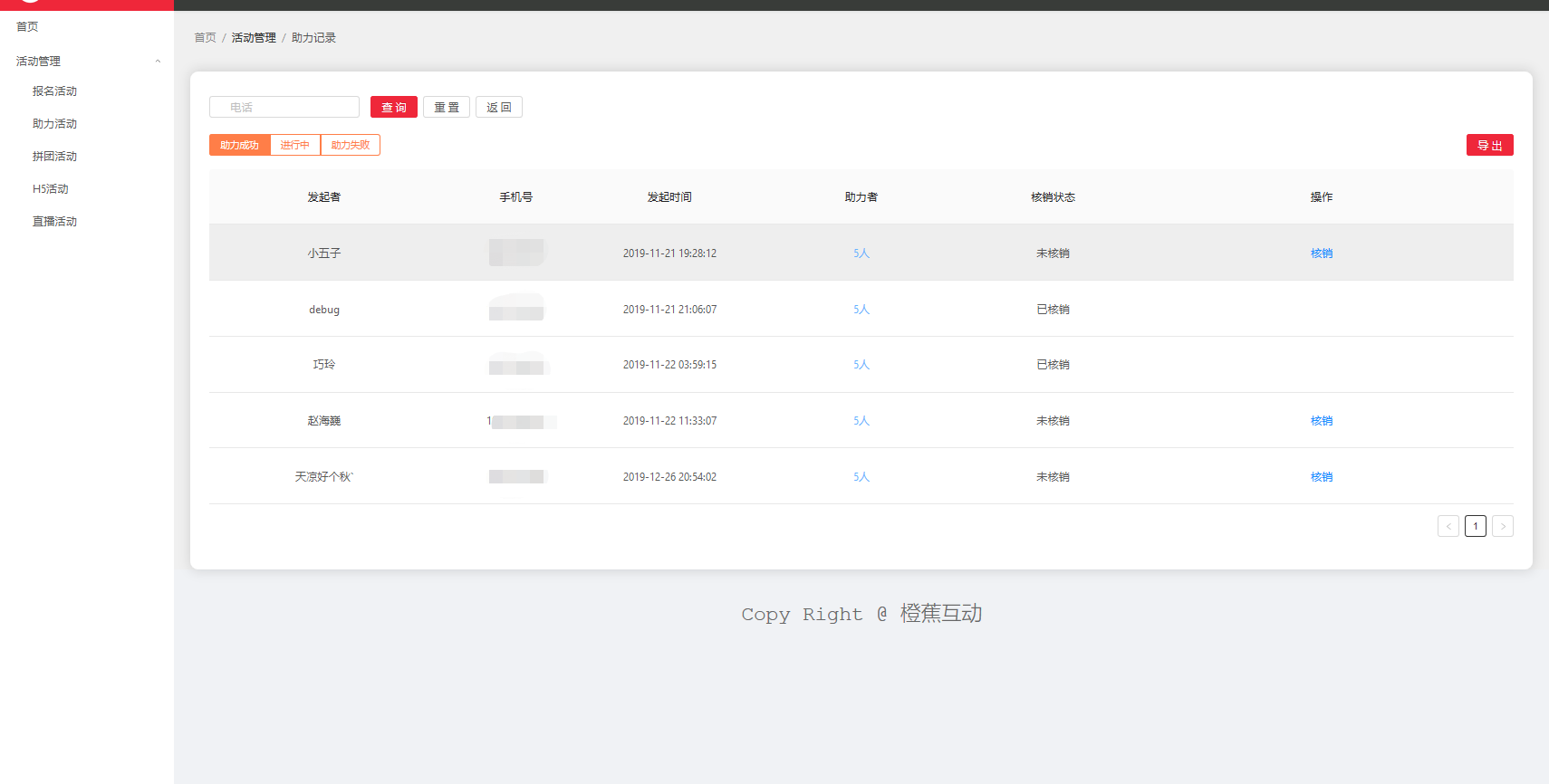Click 已核销 status in 巧玲 row
The width and height of the screenshot is (1549, 784).
coord(1054,365)
